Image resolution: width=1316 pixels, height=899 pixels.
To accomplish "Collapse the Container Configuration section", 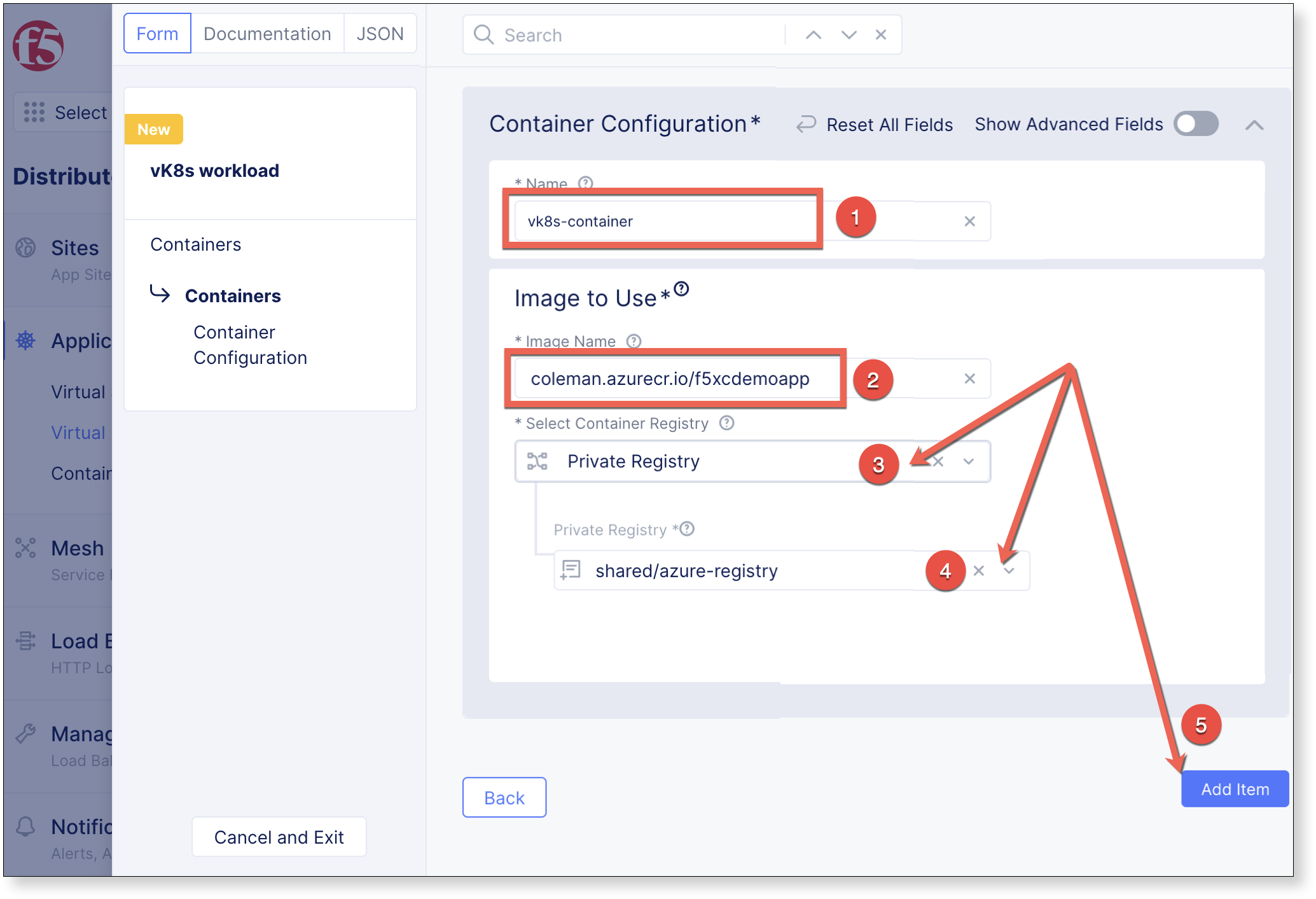I will (1254, 125).
